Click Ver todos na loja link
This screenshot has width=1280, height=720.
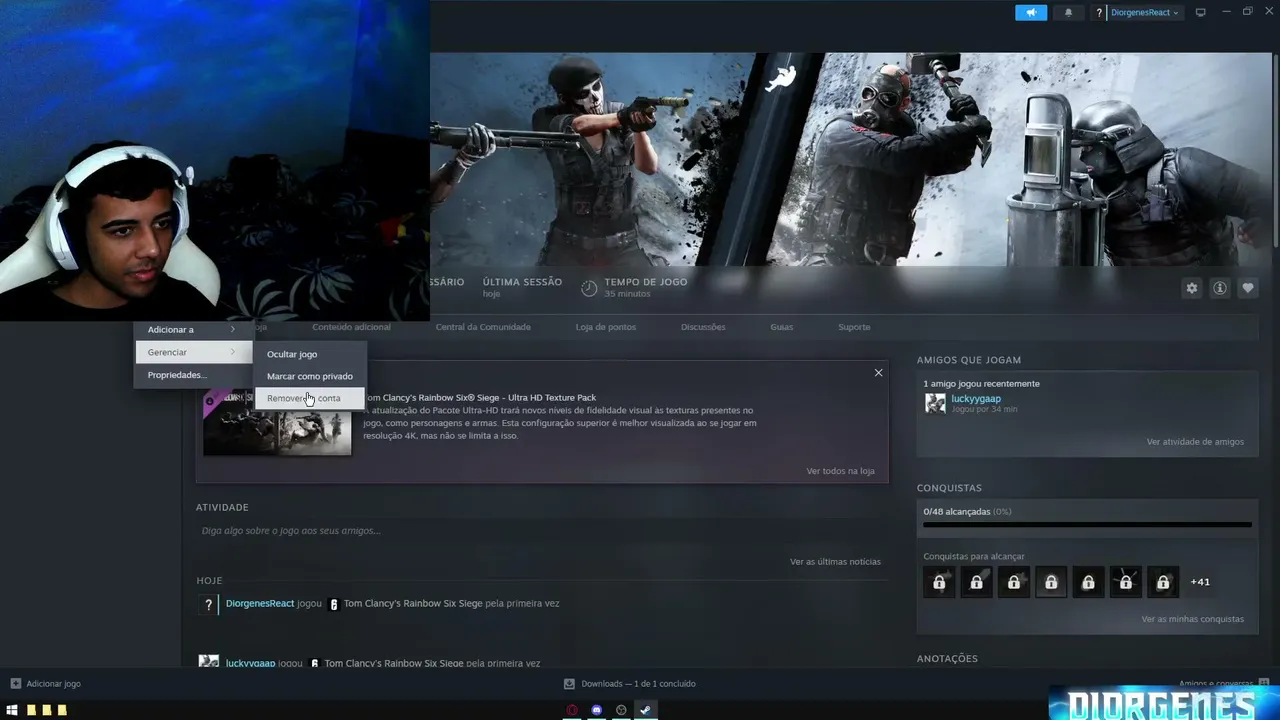(x=840, y=471)
